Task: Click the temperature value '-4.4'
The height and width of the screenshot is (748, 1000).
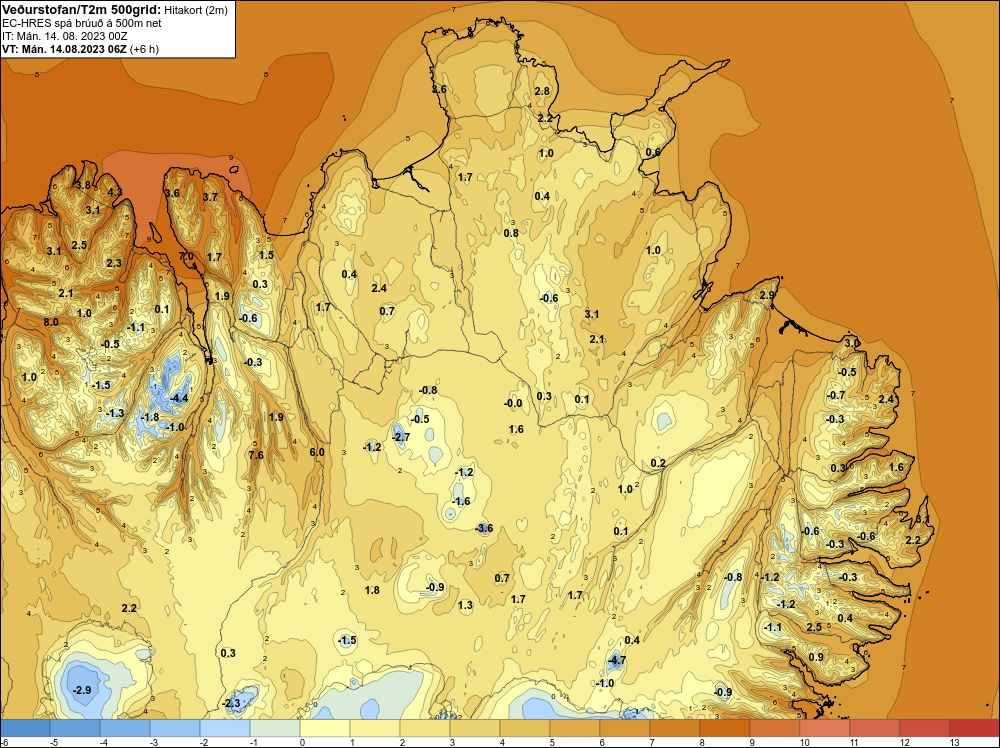Action: point(179,399)
